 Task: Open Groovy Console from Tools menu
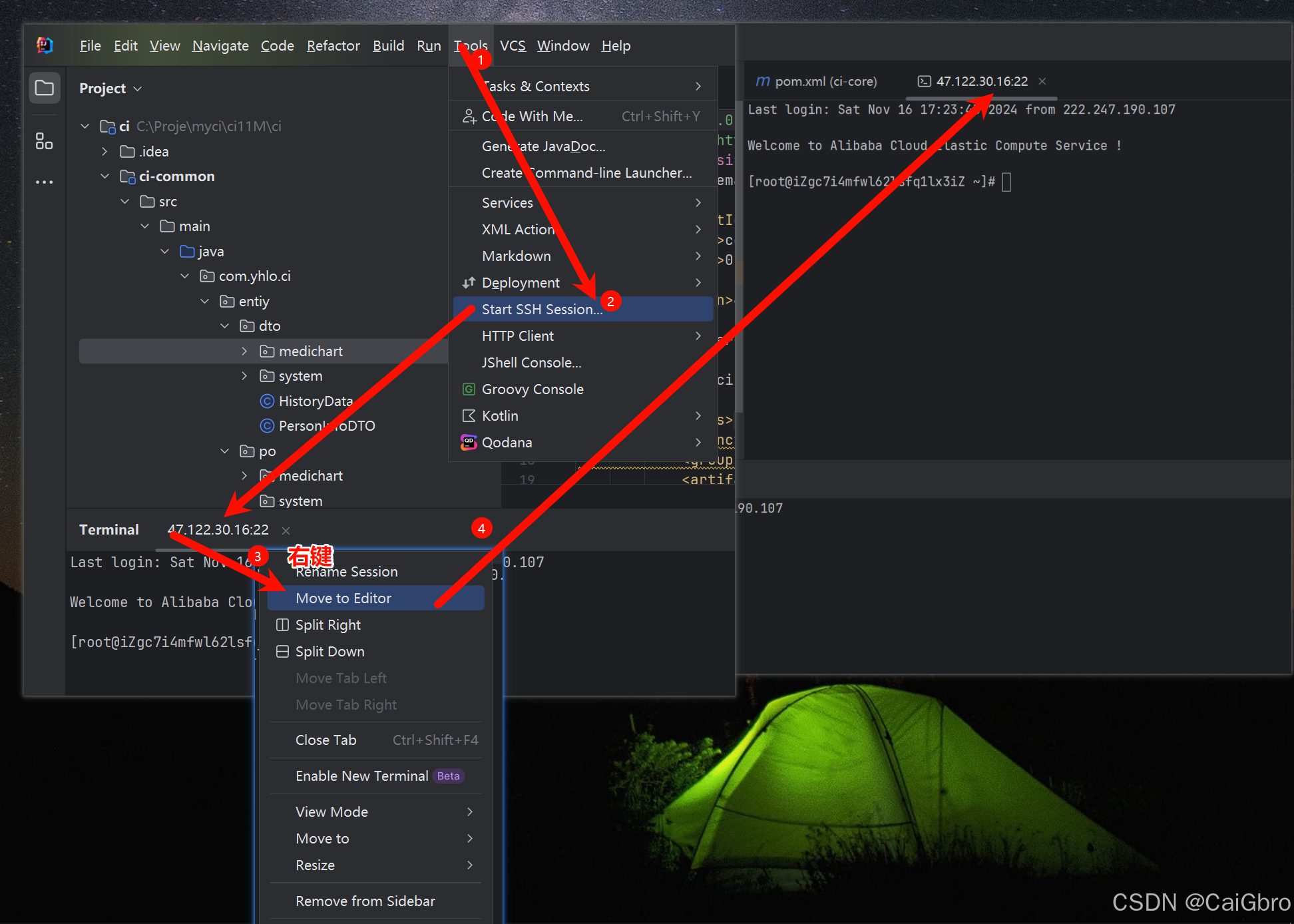point(532,389)
